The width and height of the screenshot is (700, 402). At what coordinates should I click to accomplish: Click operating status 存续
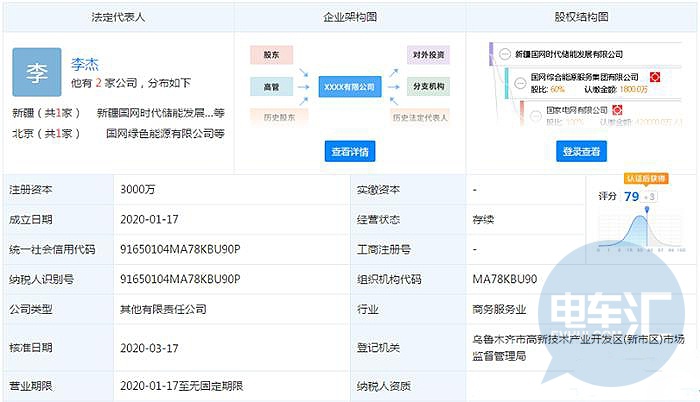click(x=483, y=219)
